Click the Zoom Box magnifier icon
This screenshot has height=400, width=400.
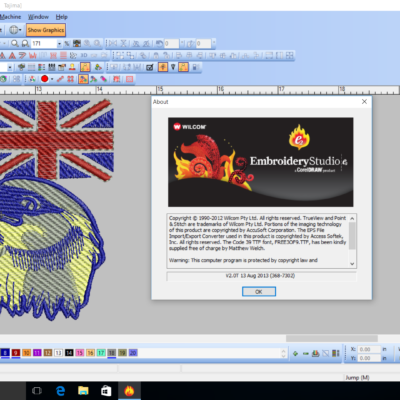(25, 43)
